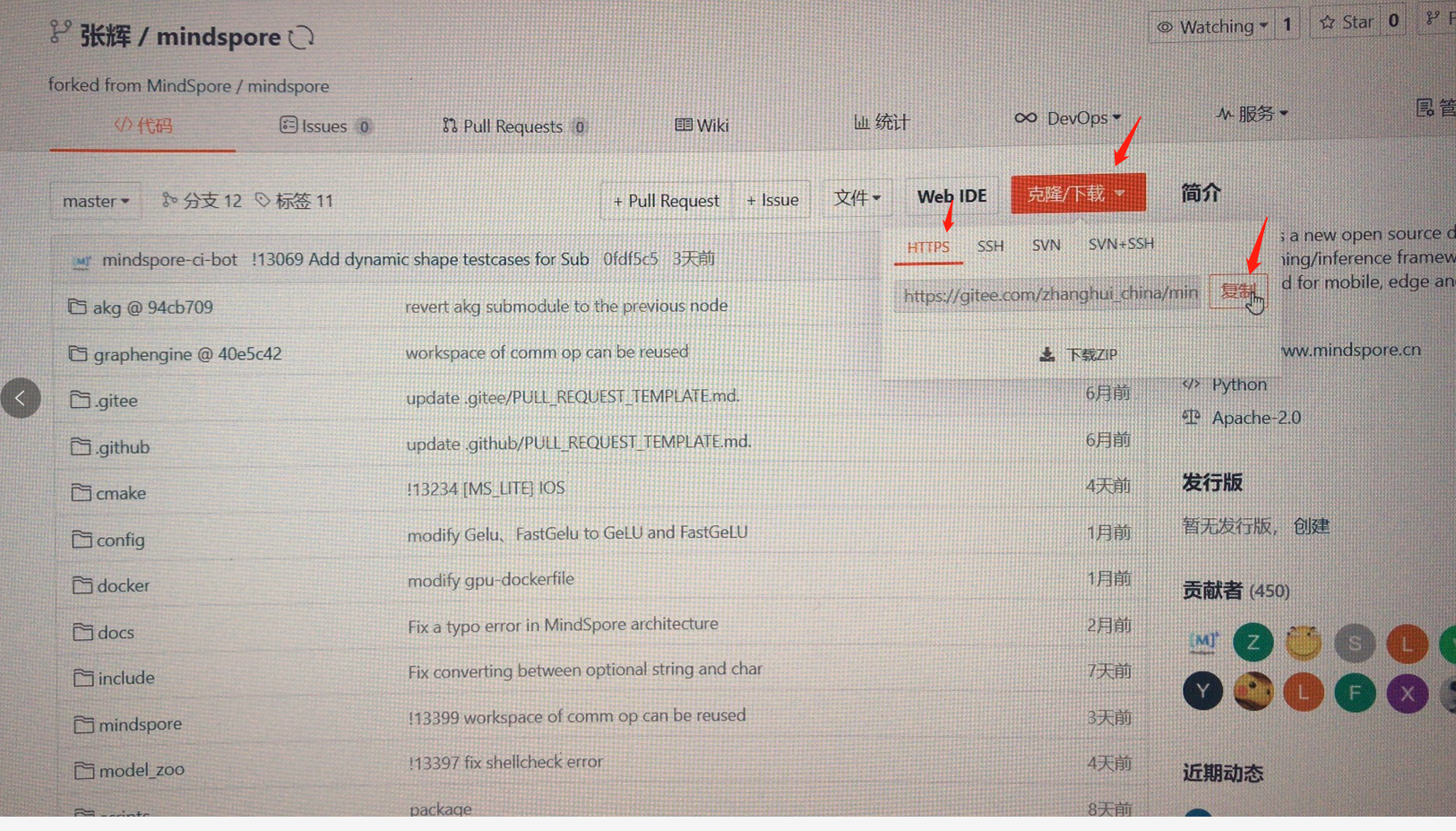1456x831 pixels.
Task: Click the Python language label
Action: click(x=1239, y=385)
